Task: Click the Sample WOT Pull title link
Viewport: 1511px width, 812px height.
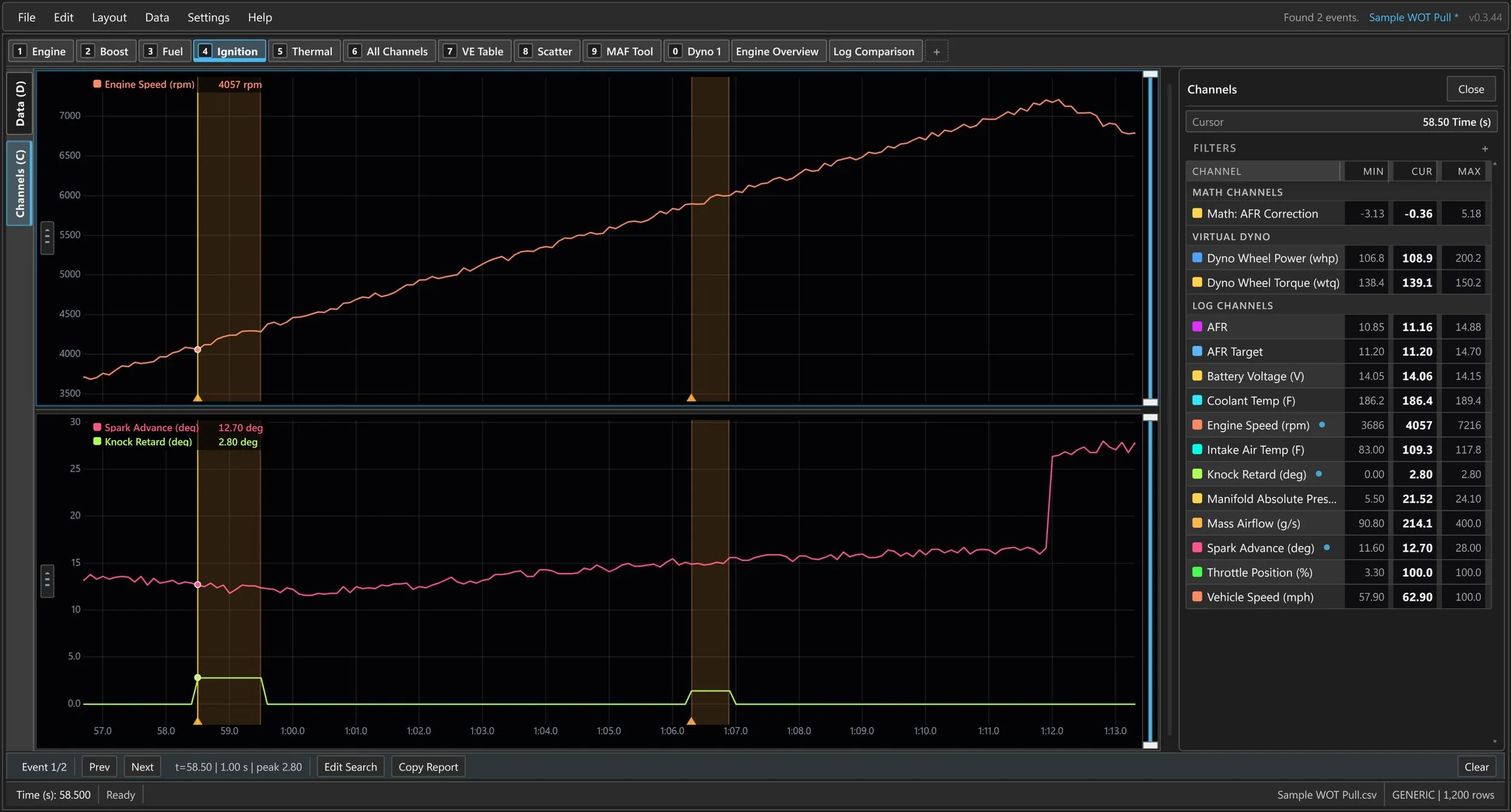Action: (x=1413, y=18)
